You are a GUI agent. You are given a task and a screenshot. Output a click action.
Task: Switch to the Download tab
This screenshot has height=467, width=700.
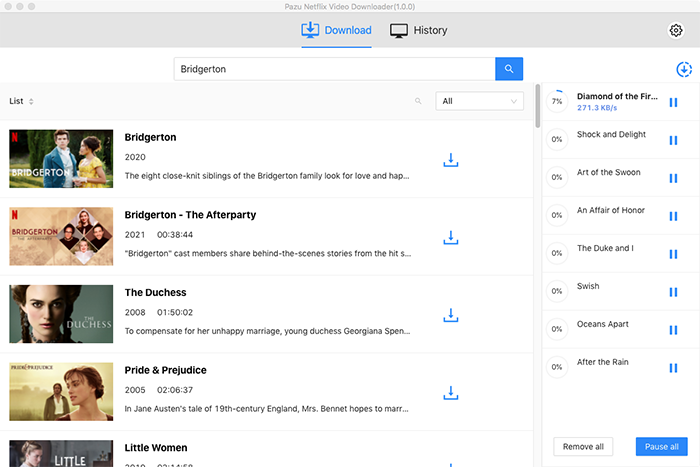336,30
